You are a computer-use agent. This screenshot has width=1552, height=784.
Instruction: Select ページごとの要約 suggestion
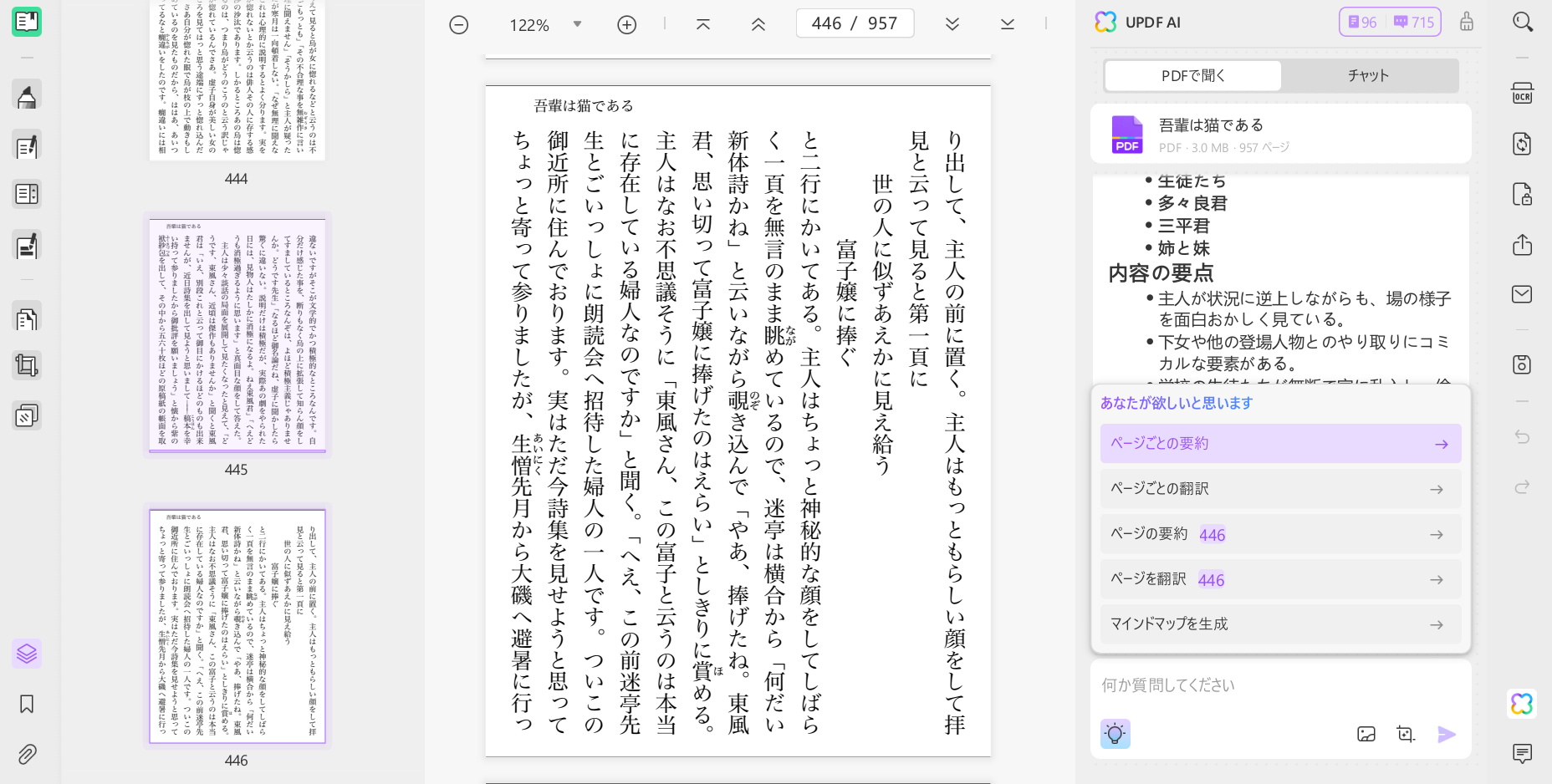tap(1279, 444)
